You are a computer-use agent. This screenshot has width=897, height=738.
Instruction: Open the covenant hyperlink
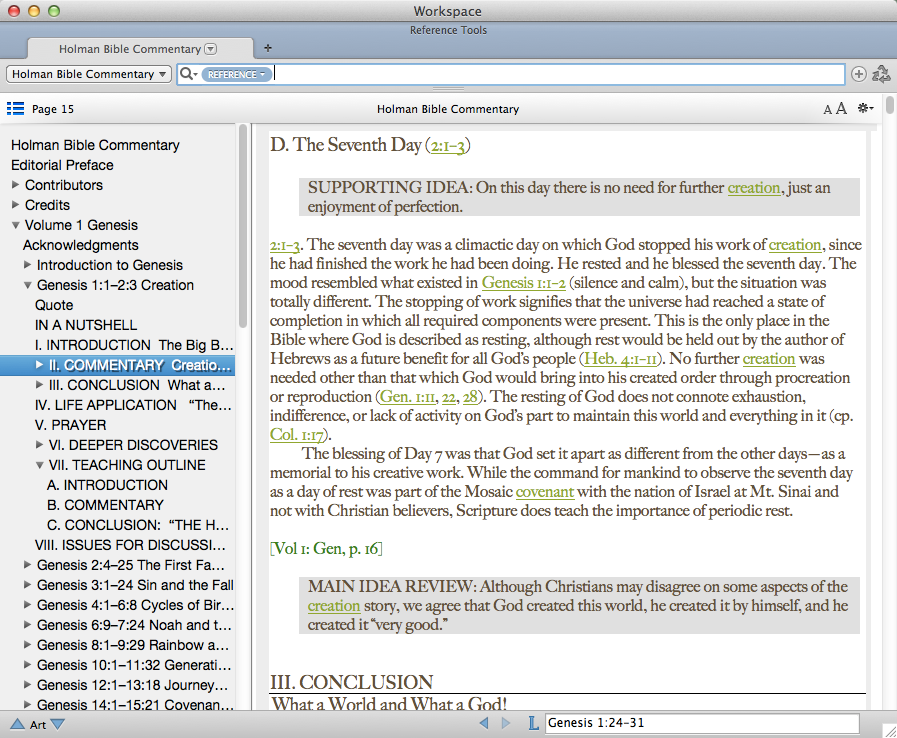click(545, 492)
